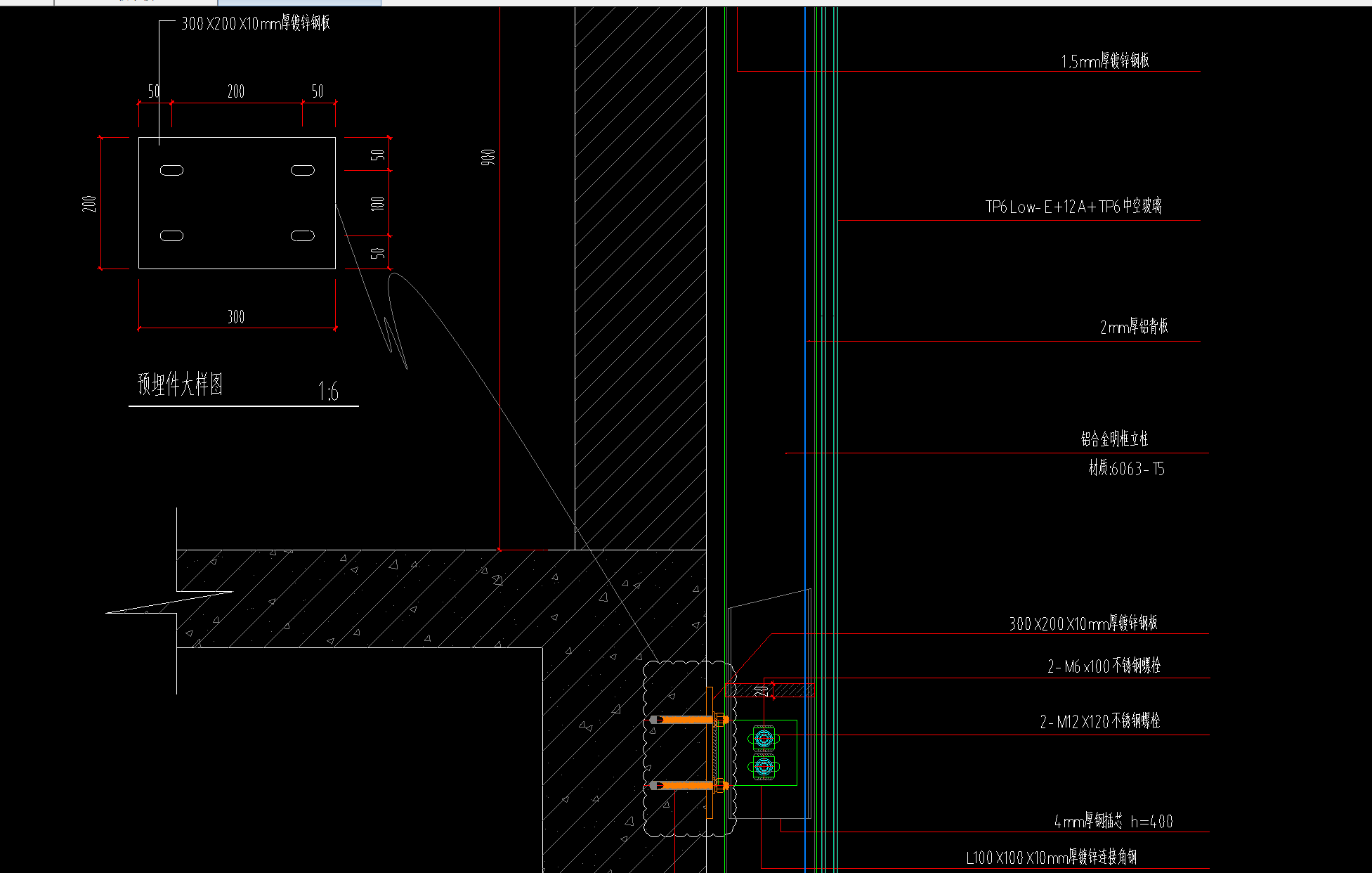
Task: Select the 预埋件大样图 title text
Action: (x=181, y=384)
